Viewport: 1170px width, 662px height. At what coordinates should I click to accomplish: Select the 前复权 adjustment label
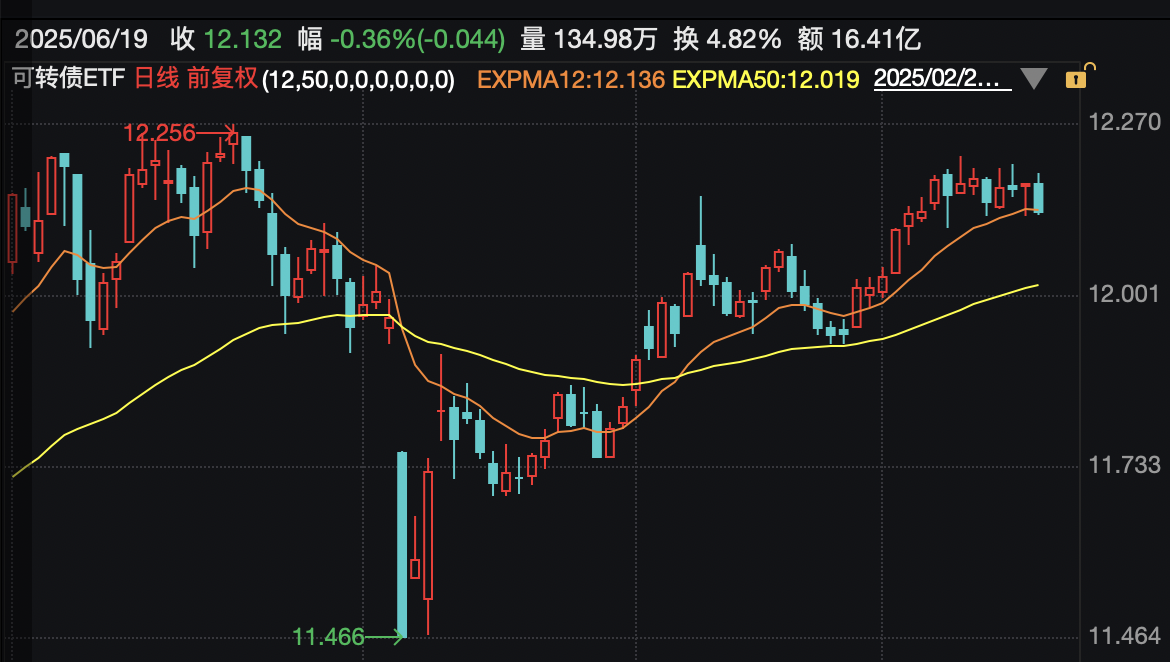(x=222, y=78)
